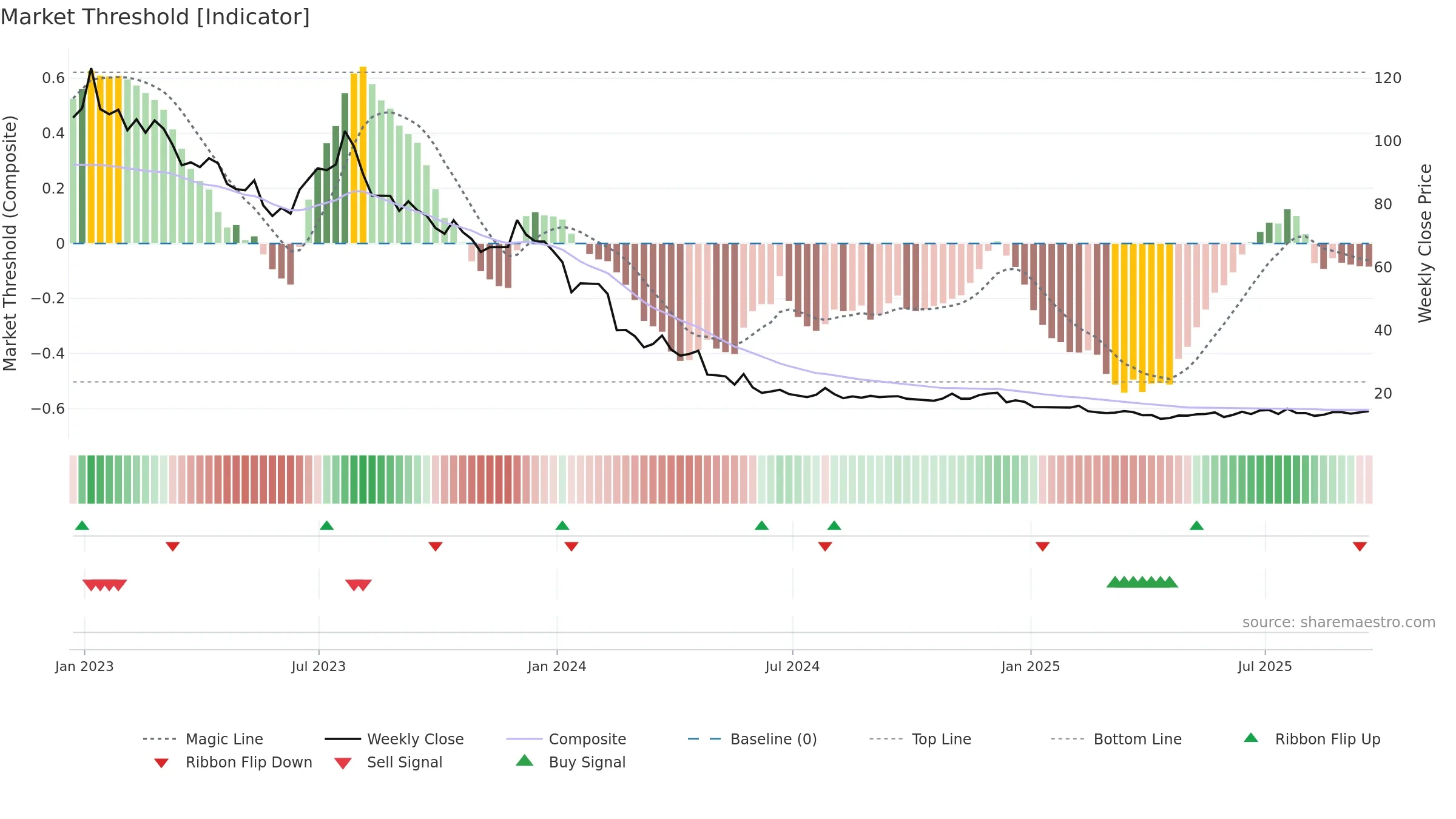
Task: Click the Jul 2023 x-axis label
Action: (318, 666)
